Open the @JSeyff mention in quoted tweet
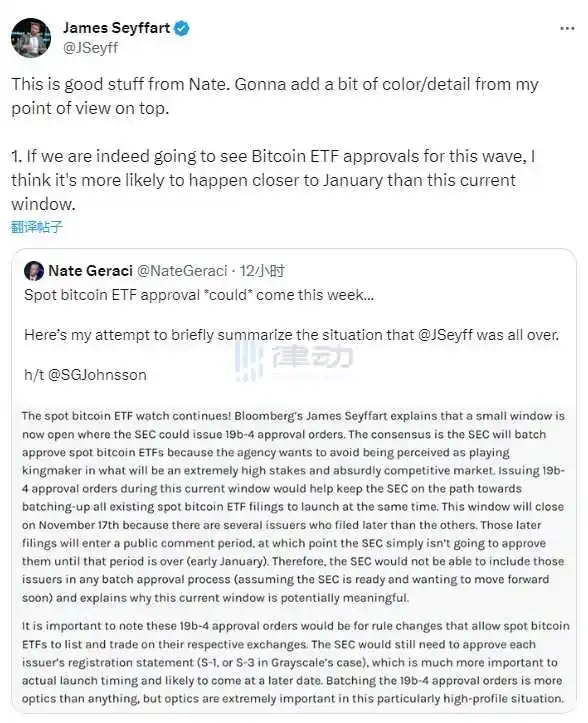The height and width of the screenshot is (723, 588). [x=445, y=335]
